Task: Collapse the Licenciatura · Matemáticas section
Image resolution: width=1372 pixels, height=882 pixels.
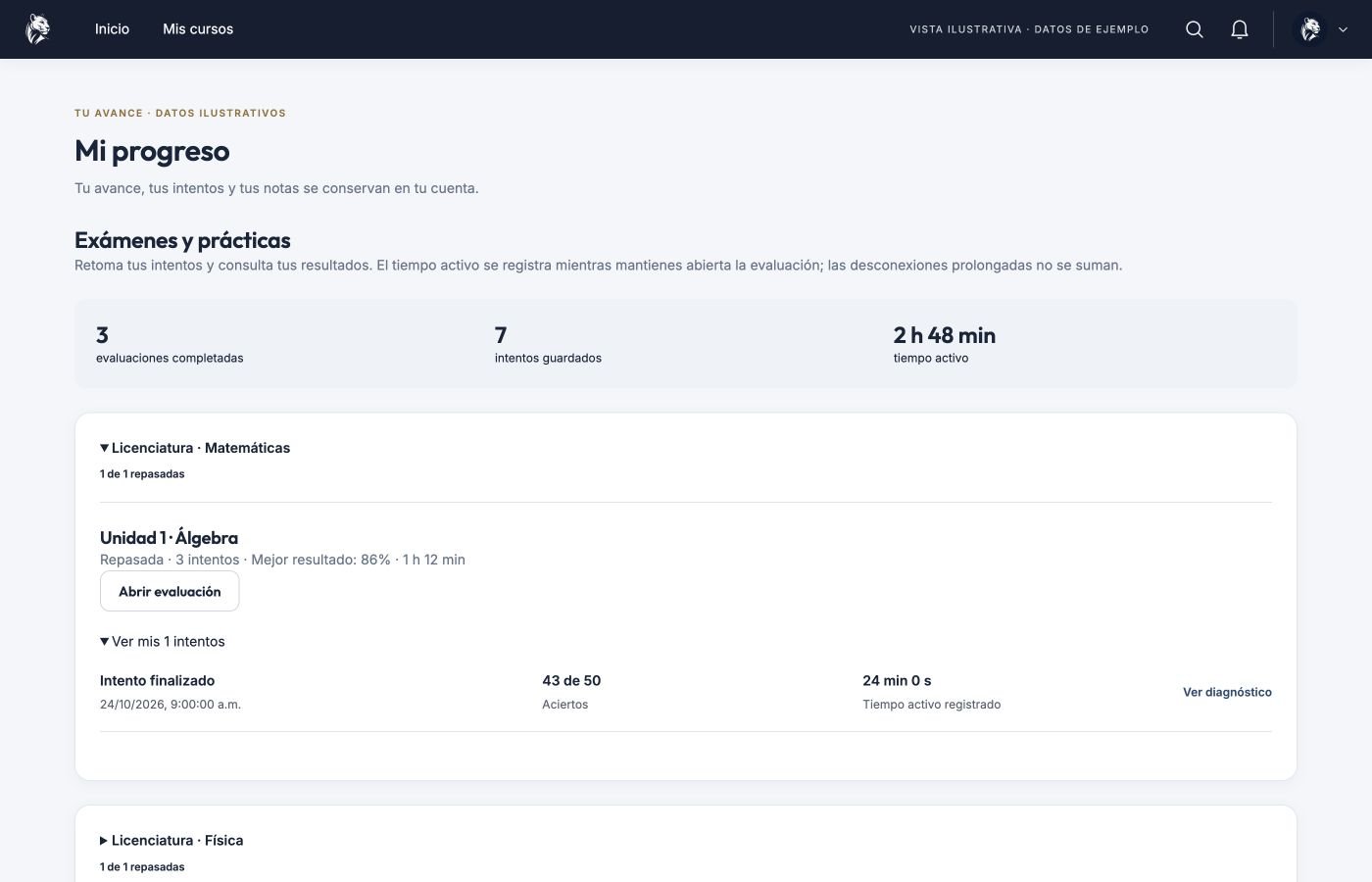Action: coord(195,448)
